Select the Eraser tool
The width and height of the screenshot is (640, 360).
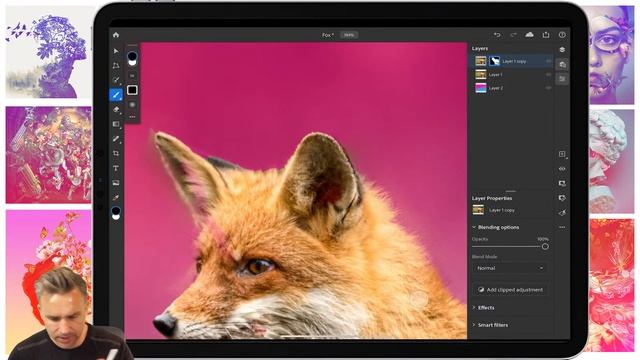(116, 109)
